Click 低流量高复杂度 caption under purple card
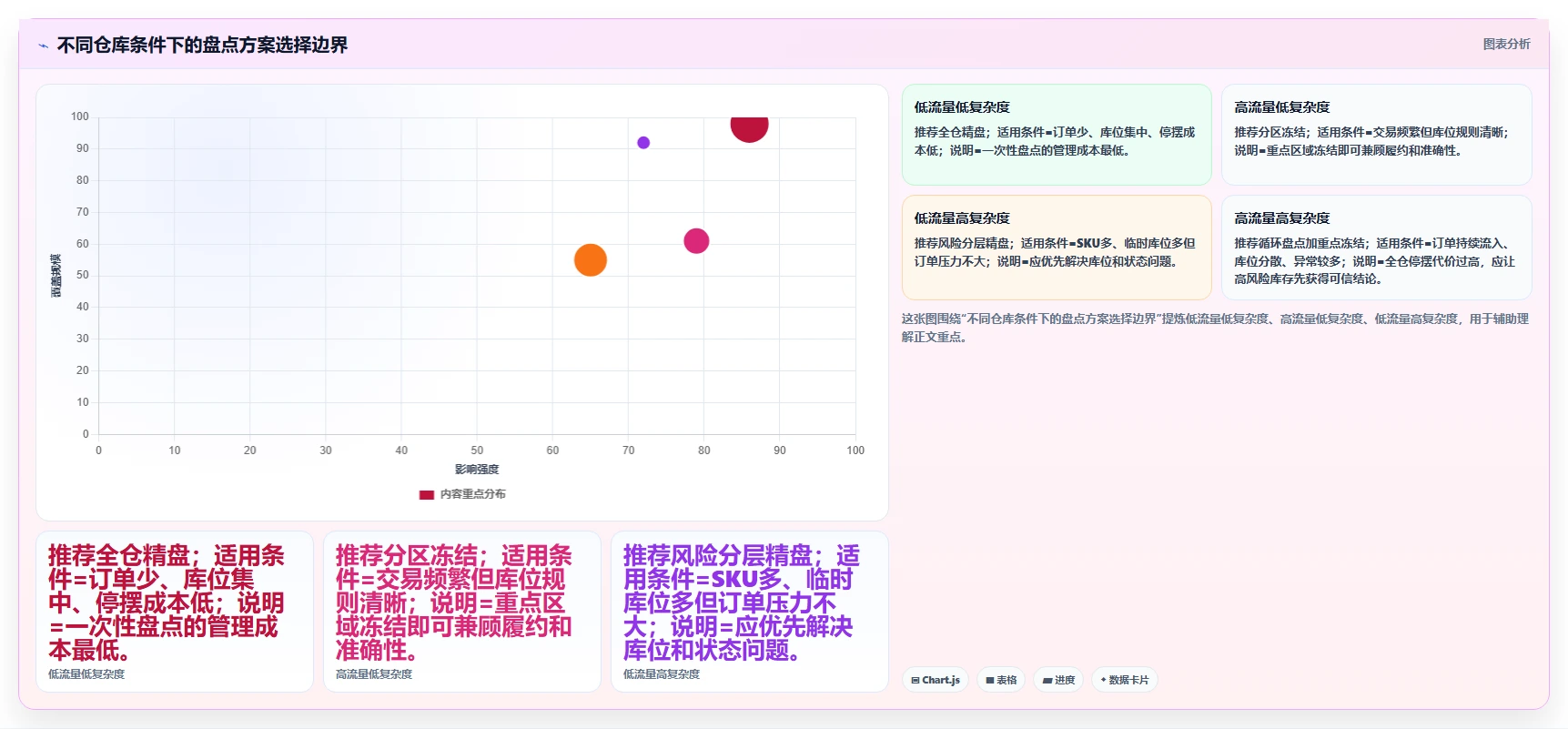1568x729 pixels. click(662, 674)
